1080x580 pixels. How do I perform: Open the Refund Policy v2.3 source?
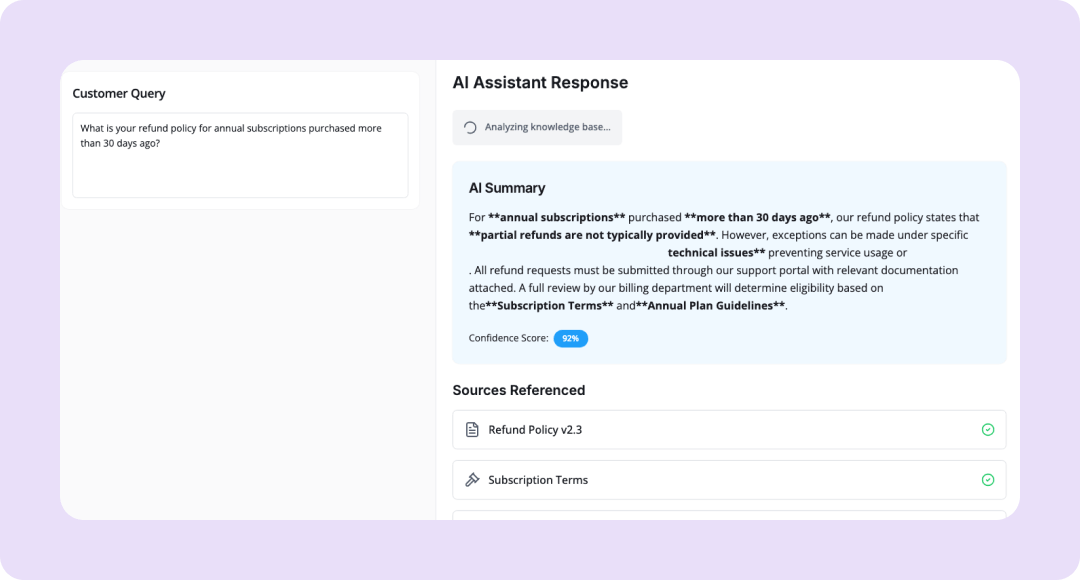coord(535,430)
